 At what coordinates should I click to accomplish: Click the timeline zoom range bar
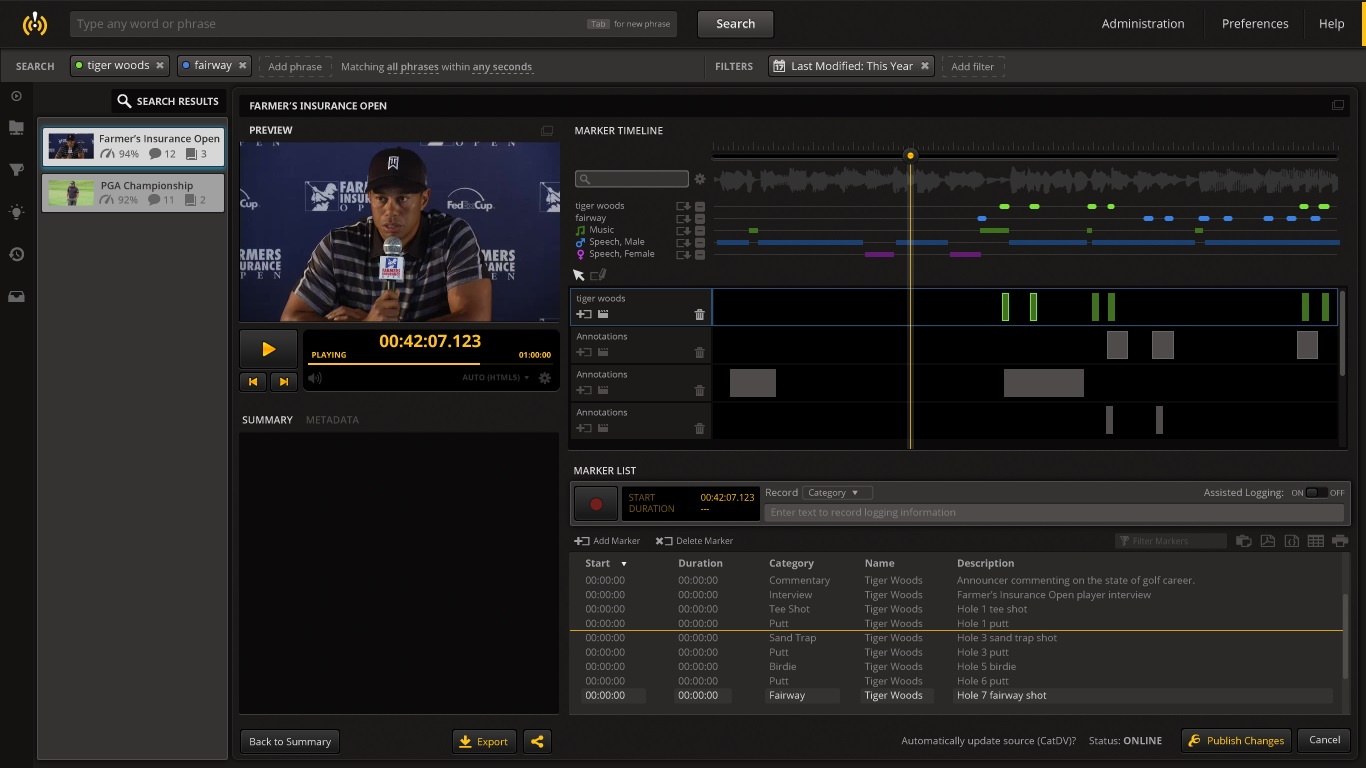[x=1025, y=157]
